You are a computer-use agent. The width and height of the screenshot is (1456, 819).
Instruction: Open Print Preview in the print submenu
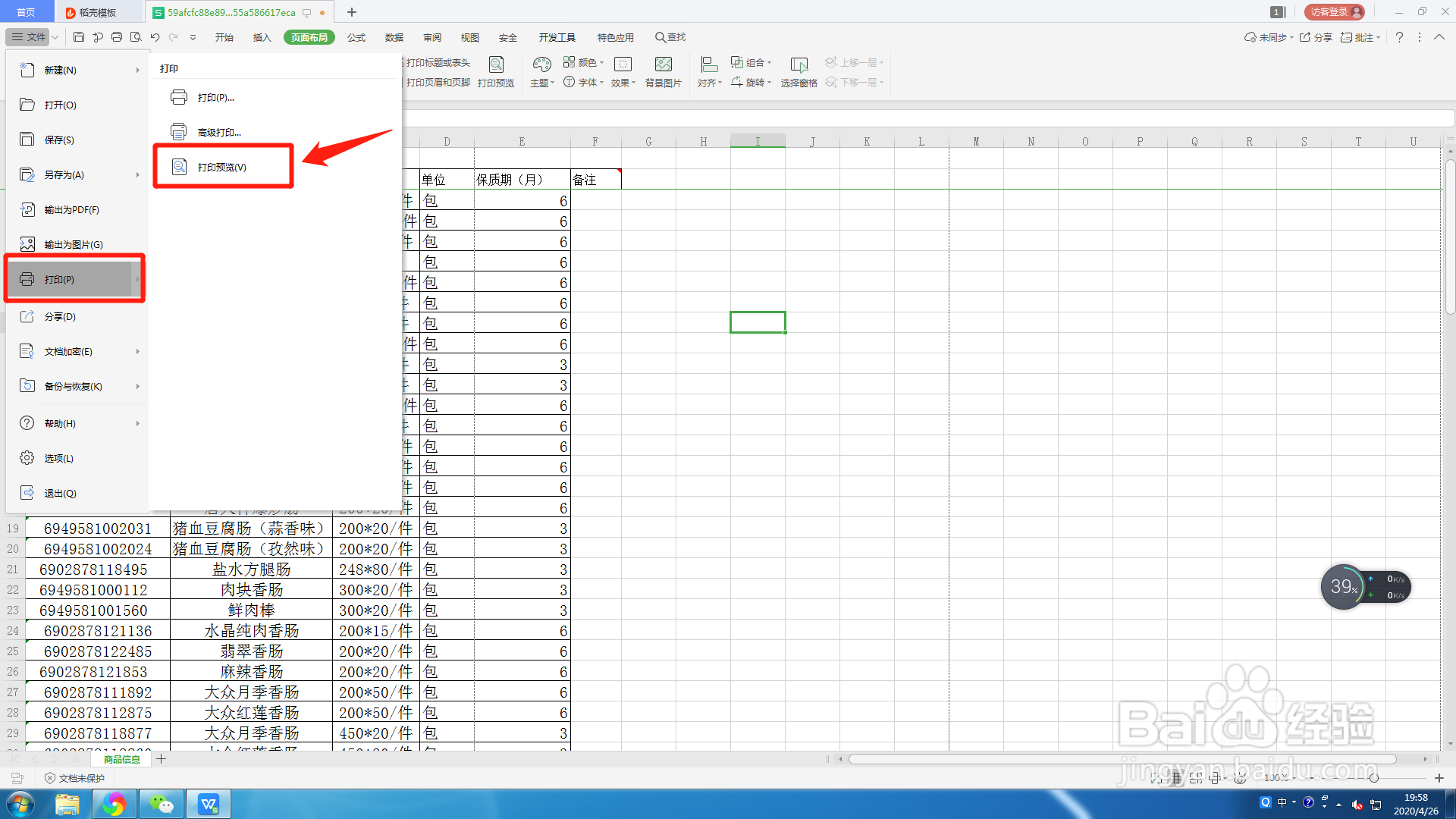click(x=222, y=167)
